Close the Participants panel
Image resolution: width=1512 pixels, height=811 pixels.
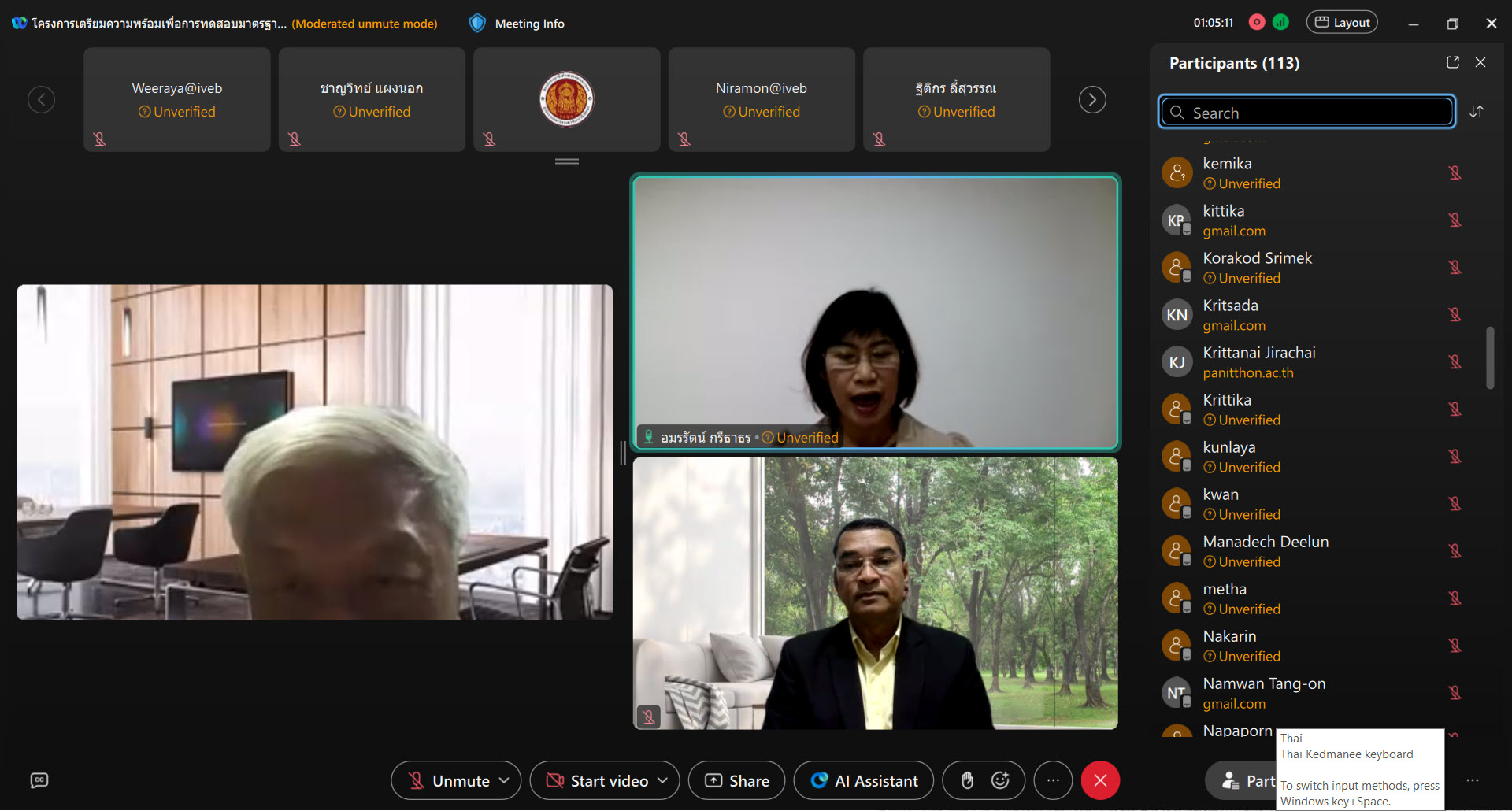point(1480,62)
